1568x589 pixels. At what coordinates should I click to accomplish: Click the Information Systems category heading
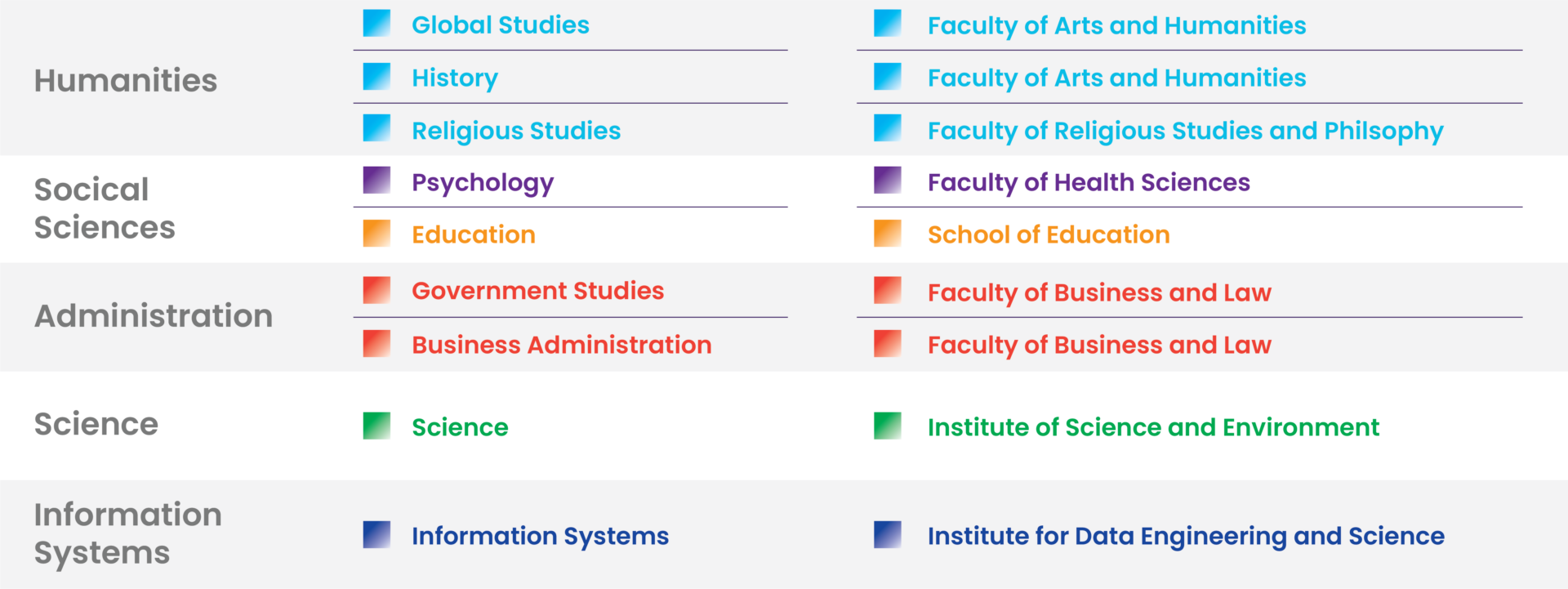click(x=127, y=533)
